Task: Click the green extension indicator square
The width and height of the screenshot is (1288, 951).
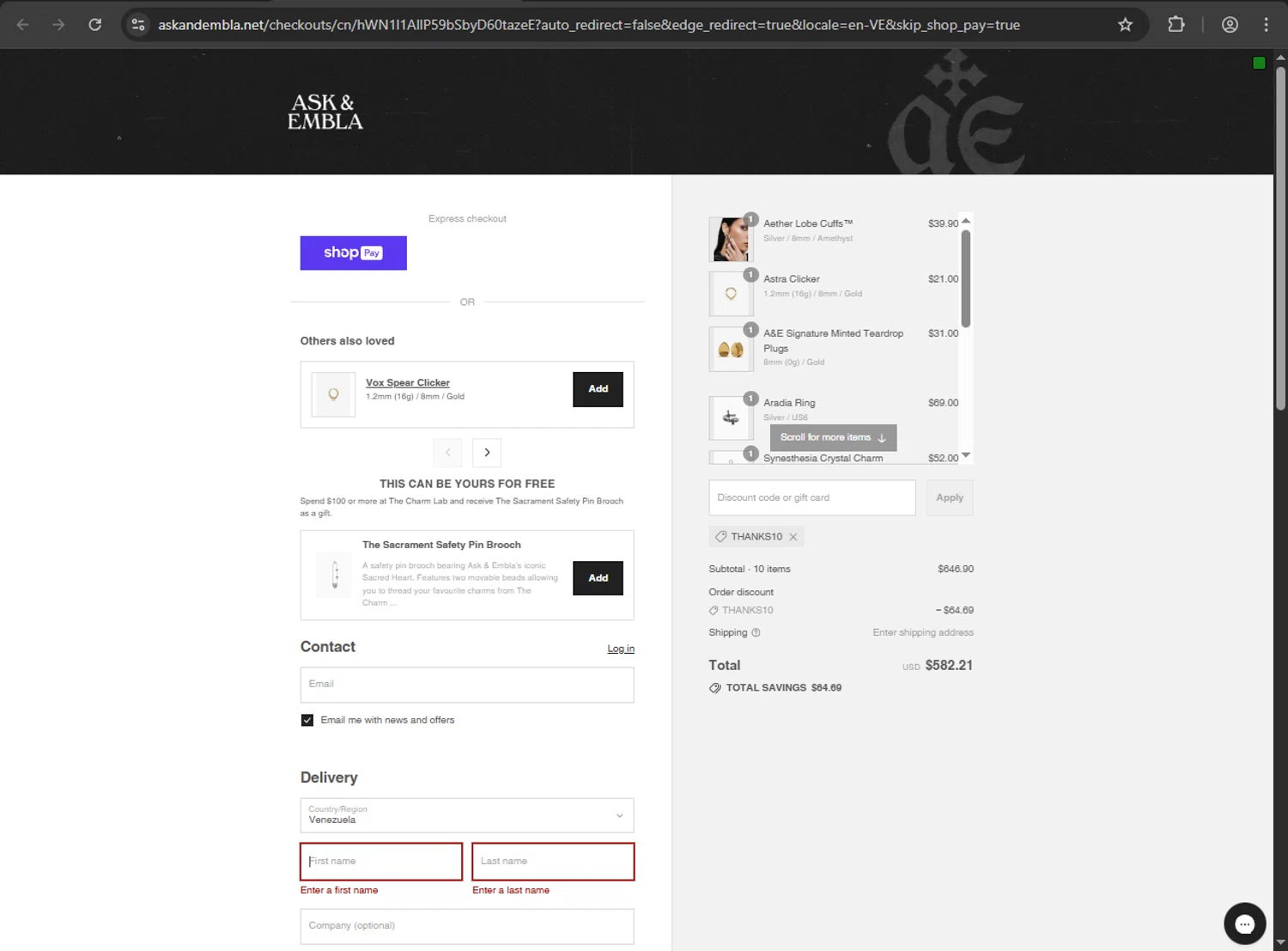Action: pos(1259,63)
